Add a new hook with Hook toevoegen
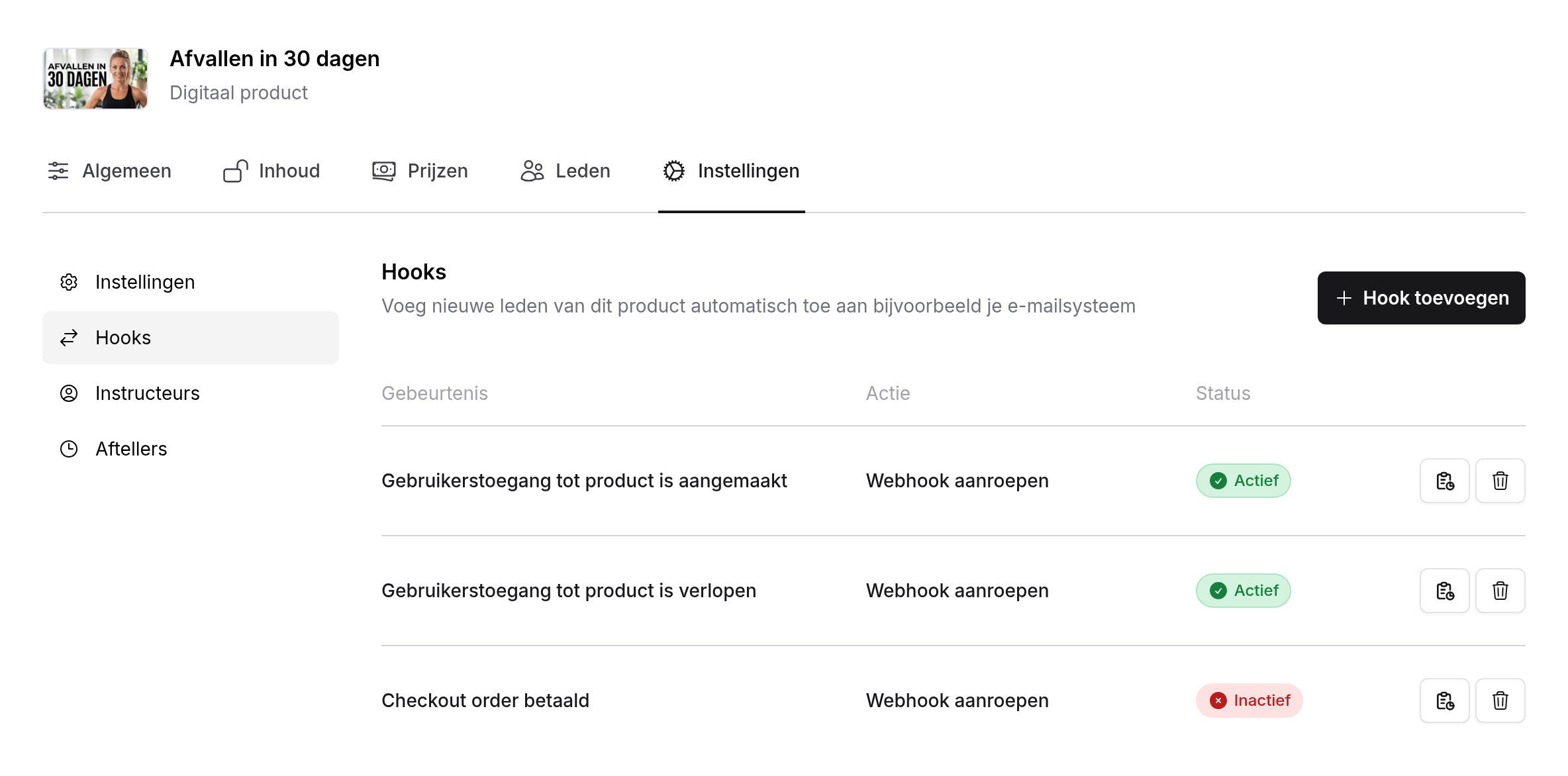Image resolution: width=1568 pixels, height=776 pixels. pyautogui.click(x=1421, y=298)
